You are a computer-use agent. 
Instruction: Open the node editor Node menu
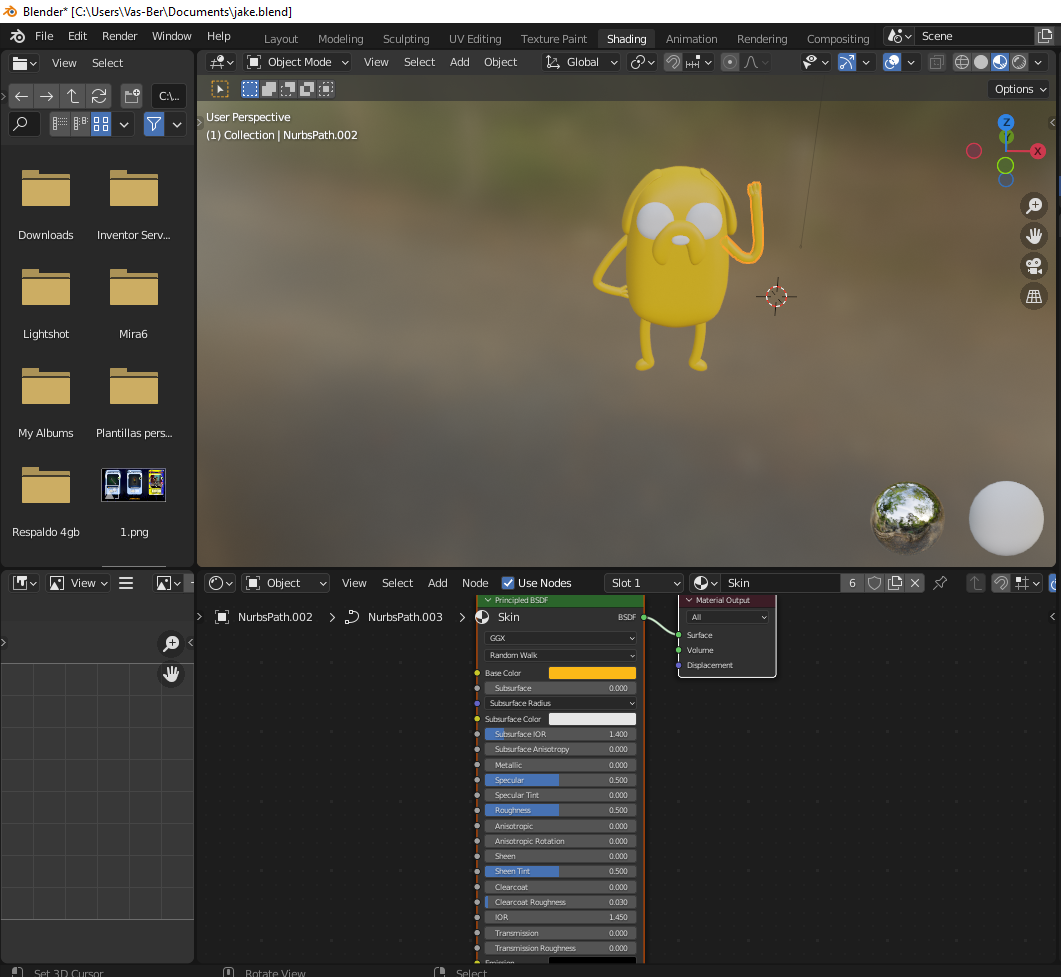[475, 583]
